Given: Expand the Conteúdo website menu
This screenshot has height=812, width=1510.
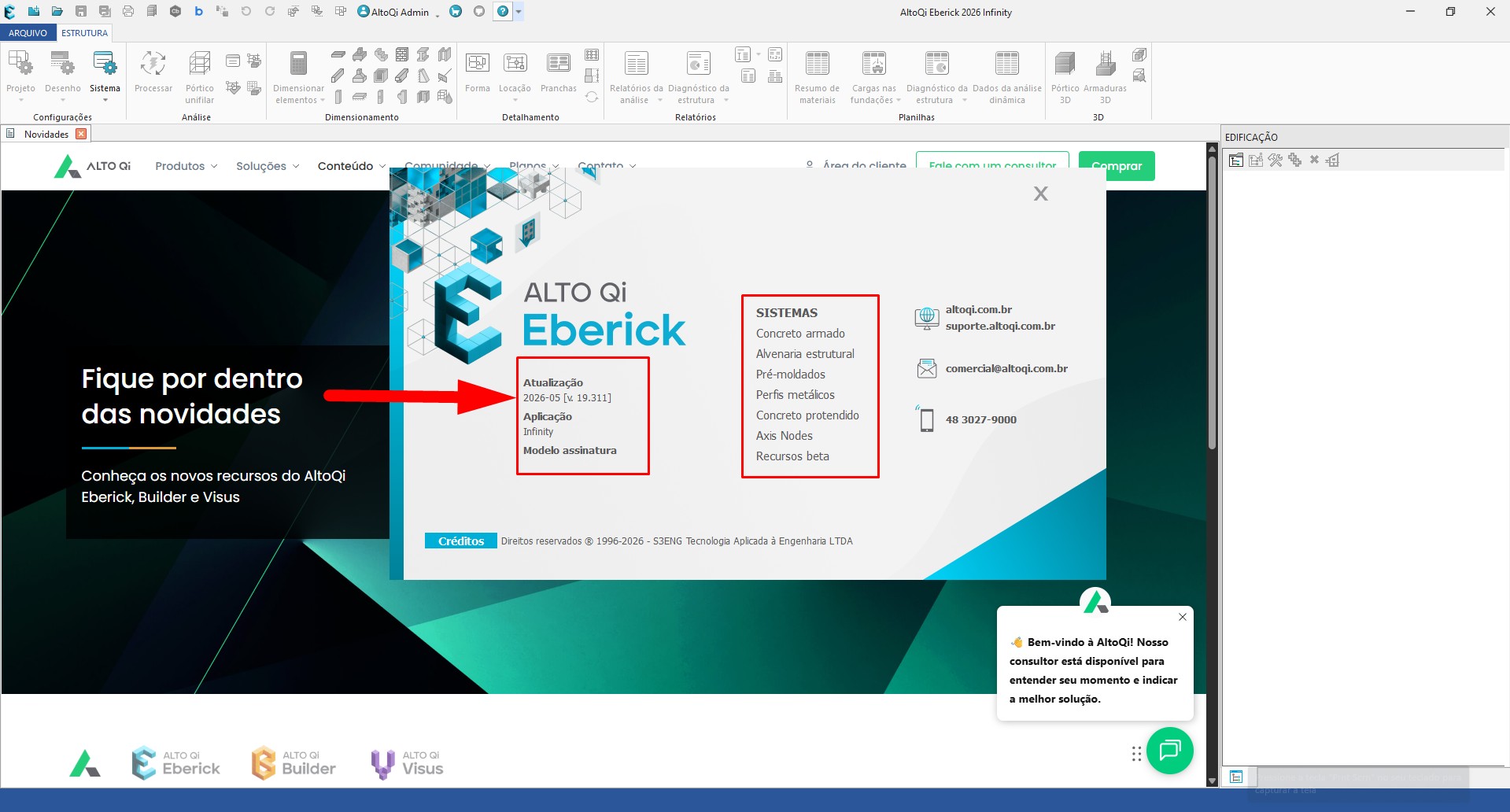Looking at the screenshot, I should [x=352, y=166].
